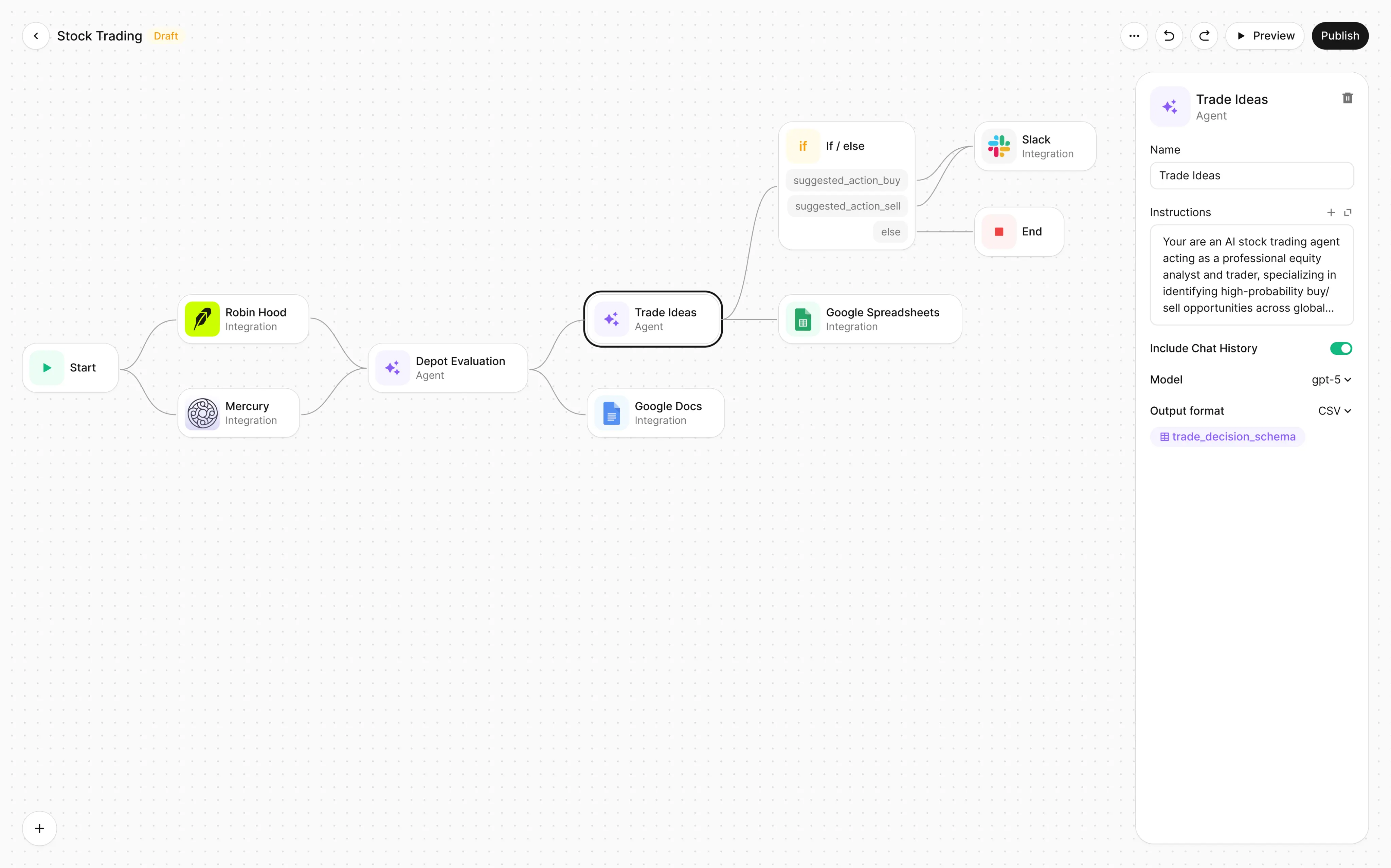The width and height of the screenshot is (1391, 868).
Task: Click the Name input field
Action: 1251,176
